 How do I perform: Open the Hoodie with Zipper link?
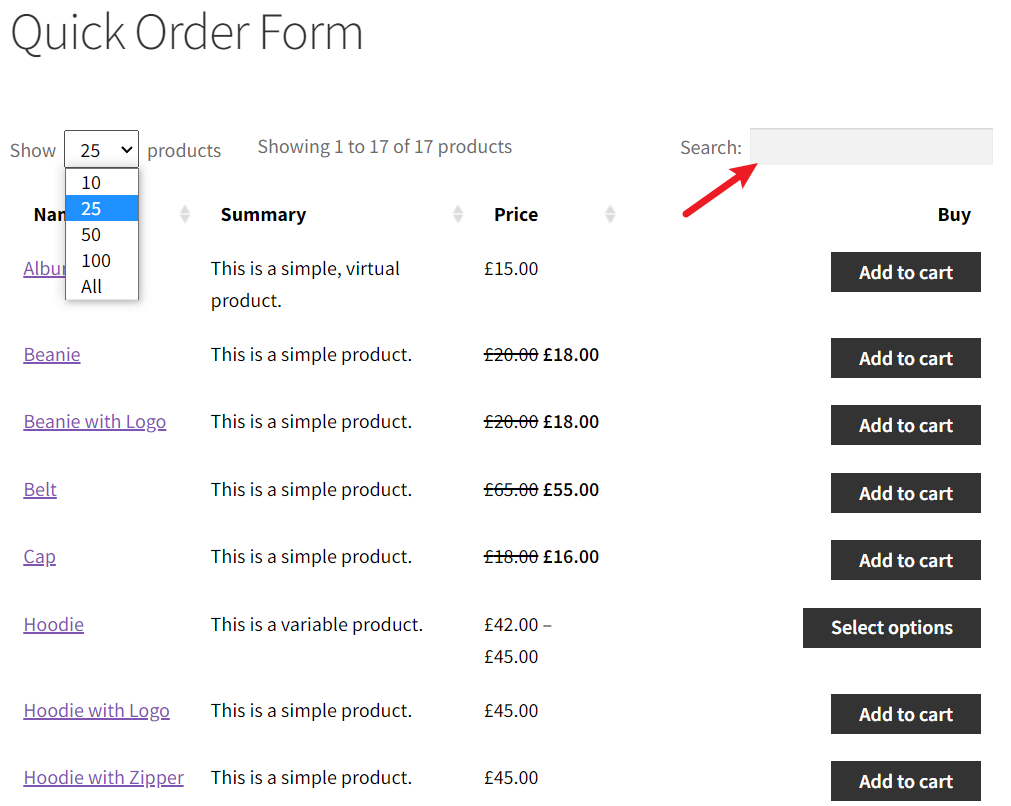[104, 778]
